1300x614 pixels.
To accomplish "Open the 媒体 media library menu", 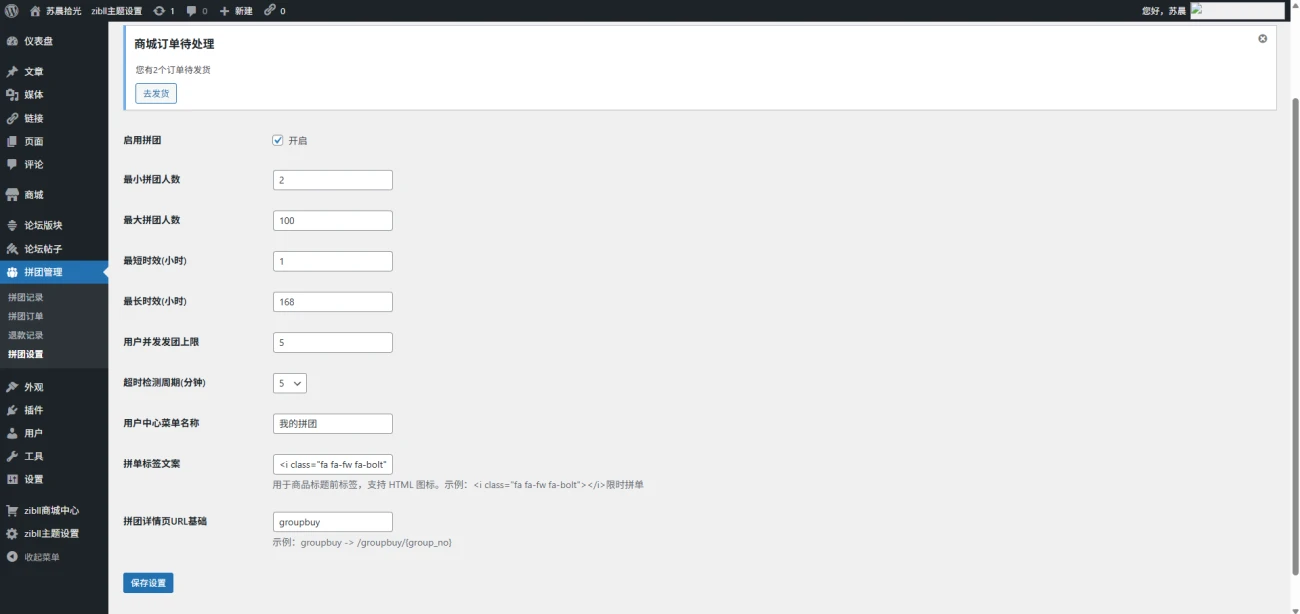I will 33,95.
